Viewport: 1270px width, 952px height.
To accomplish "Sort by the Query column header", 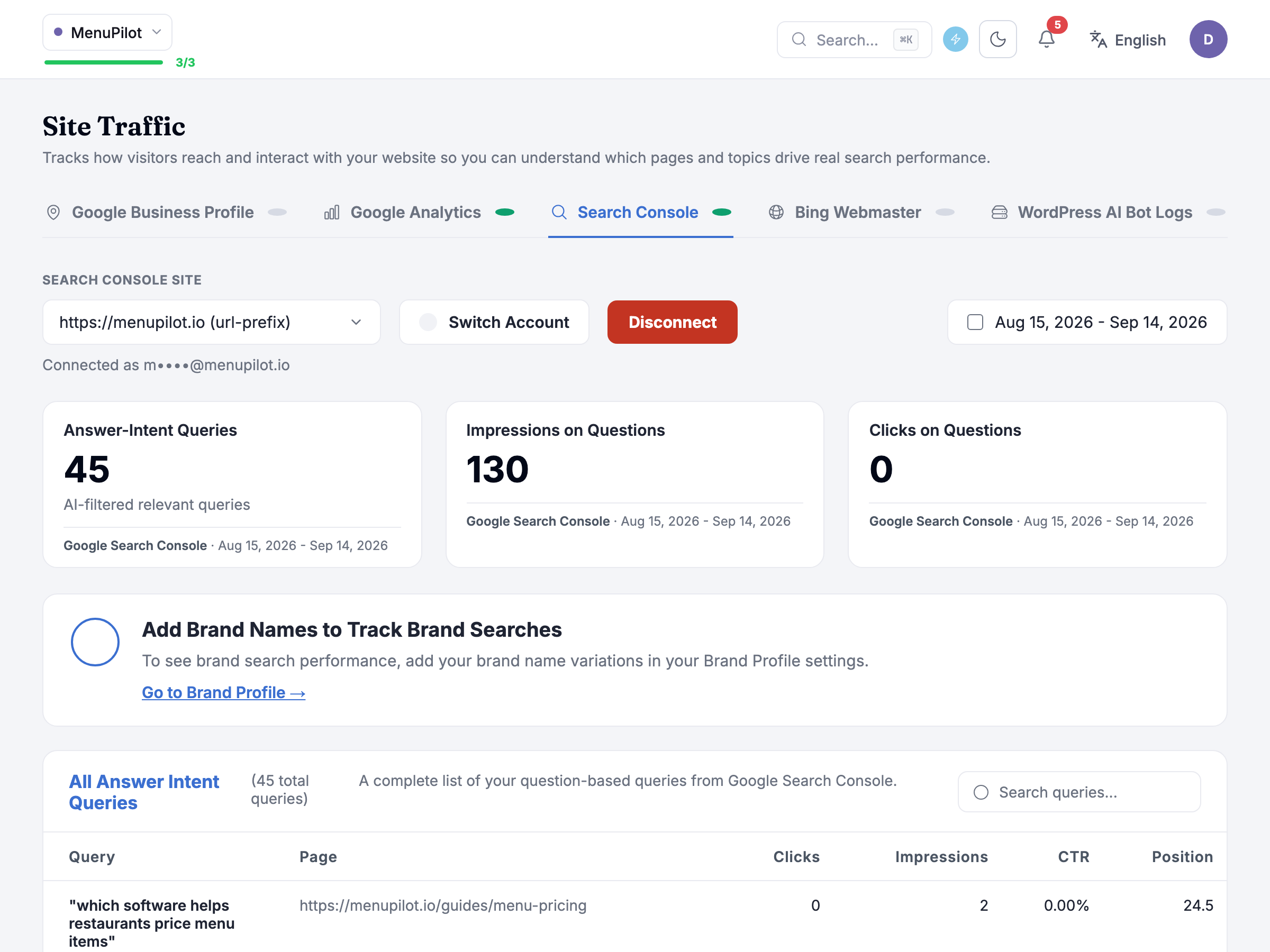I will (x=92, y=856).
